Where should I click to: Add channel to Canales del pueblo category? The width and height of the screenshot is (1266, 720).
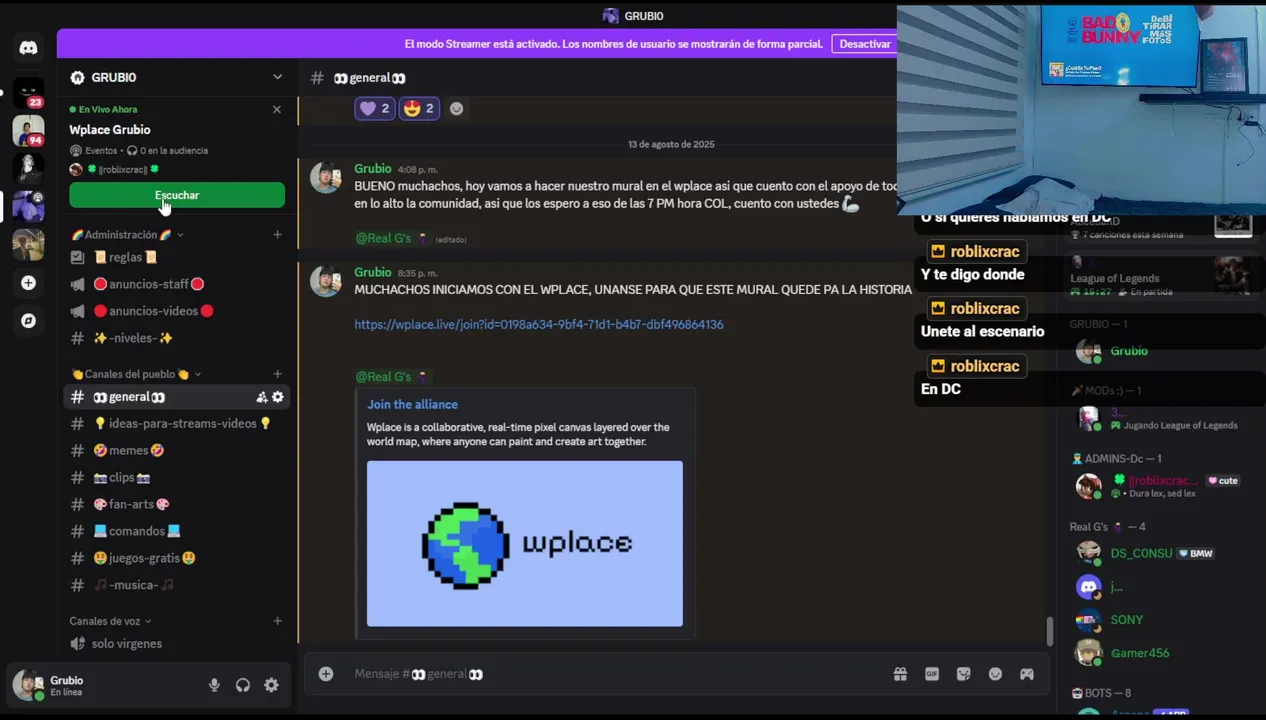point(277,374)
